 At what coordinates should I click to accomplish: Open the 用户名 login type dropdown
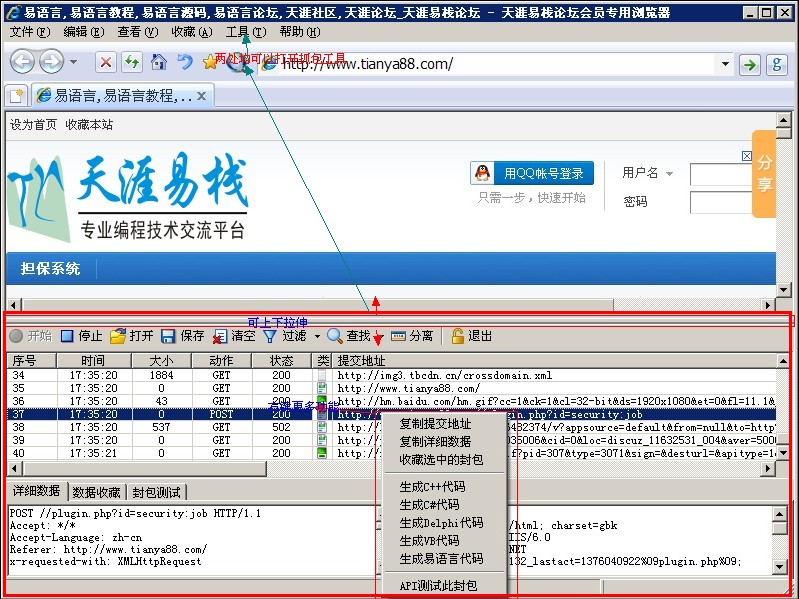click(x=669, y=173)
